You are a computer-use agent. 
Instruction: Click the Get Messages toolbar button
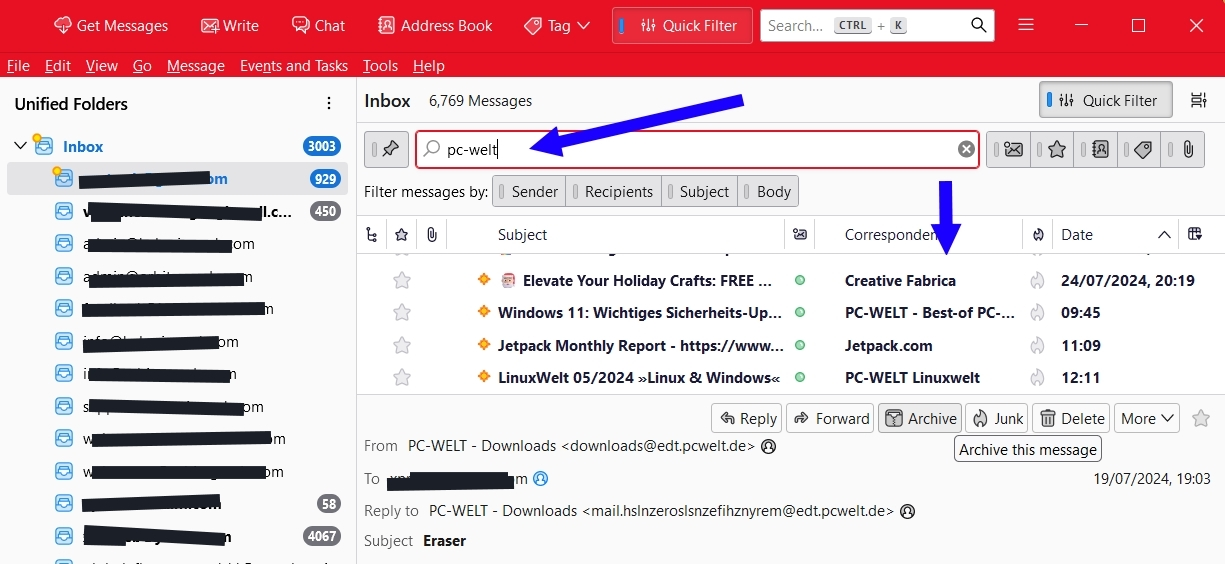tap(111, 26)
